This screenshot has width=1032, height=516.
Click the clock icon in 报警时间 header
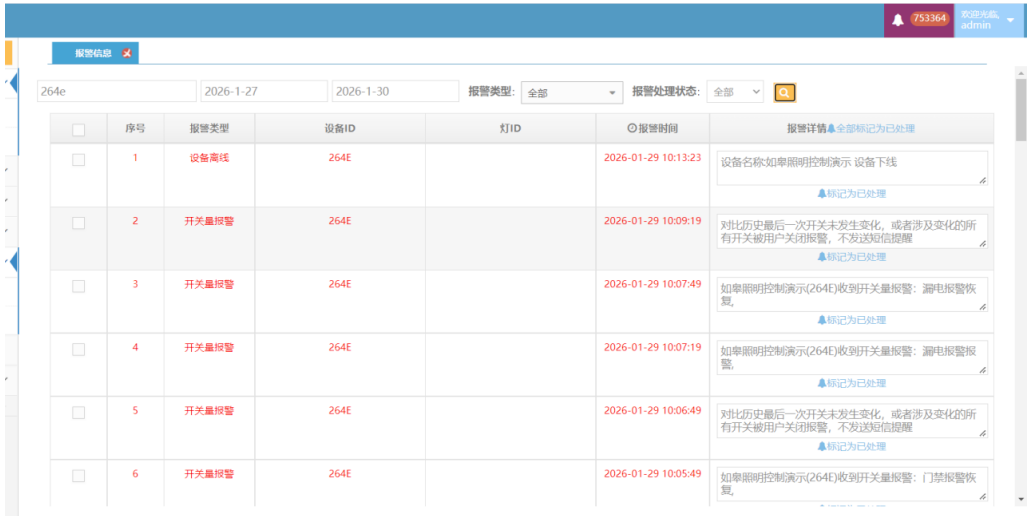[631, 128]
